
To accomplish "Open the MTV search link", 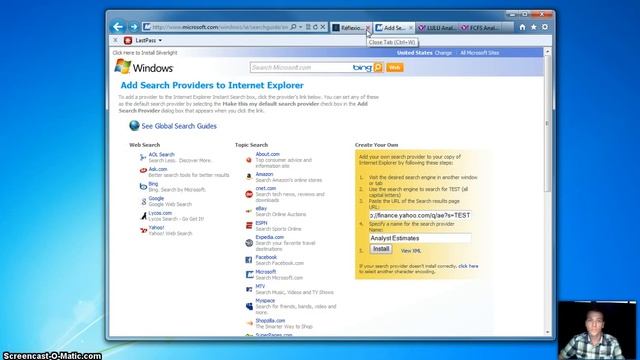I will [260, 287].
